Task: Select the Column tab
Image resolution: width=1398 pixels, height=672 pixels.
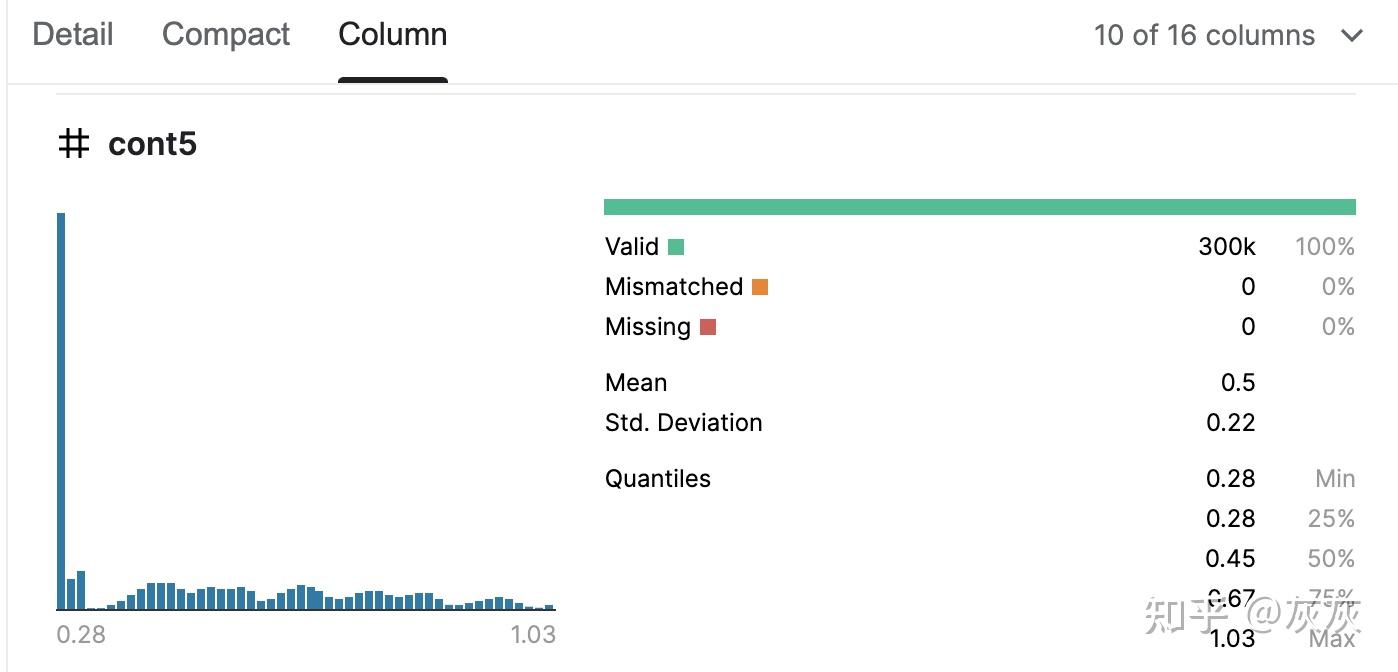Action: pos(393,34)
